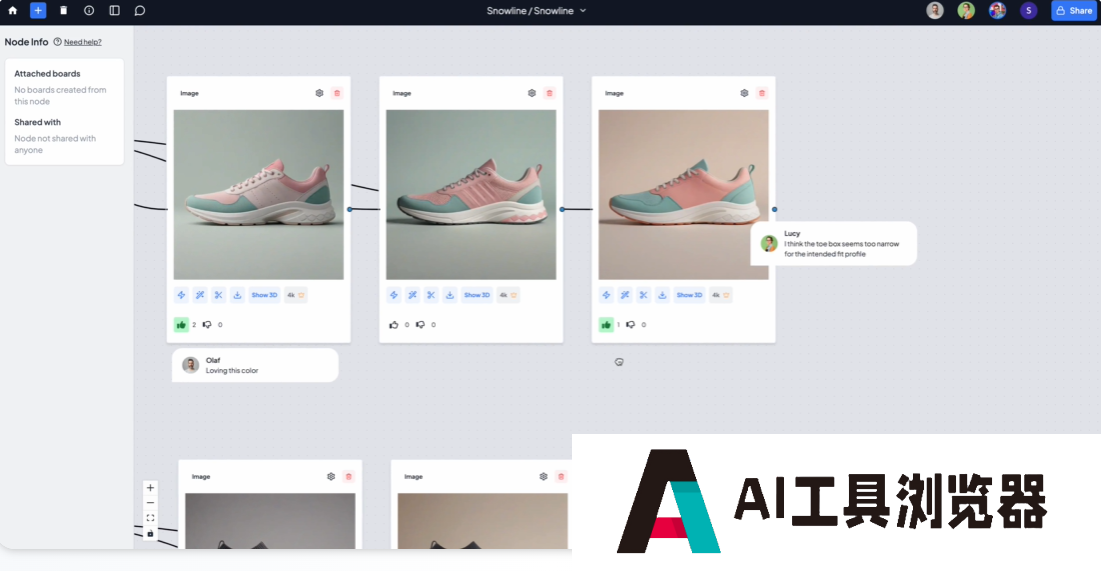Open Lucy's comment about toe box
1101x571 pixels.
833,244
